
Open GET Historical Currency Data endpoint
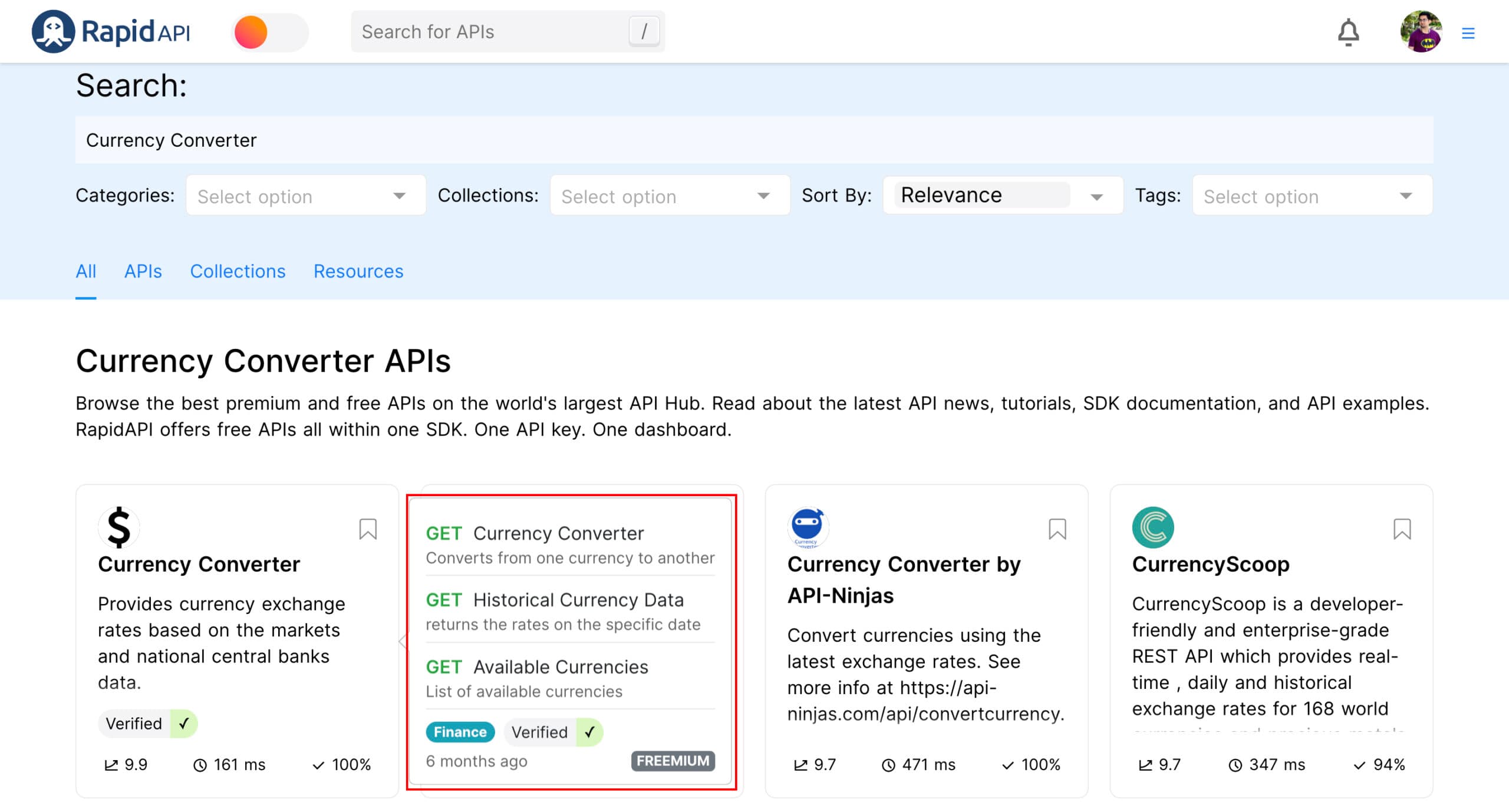(555, 600)
